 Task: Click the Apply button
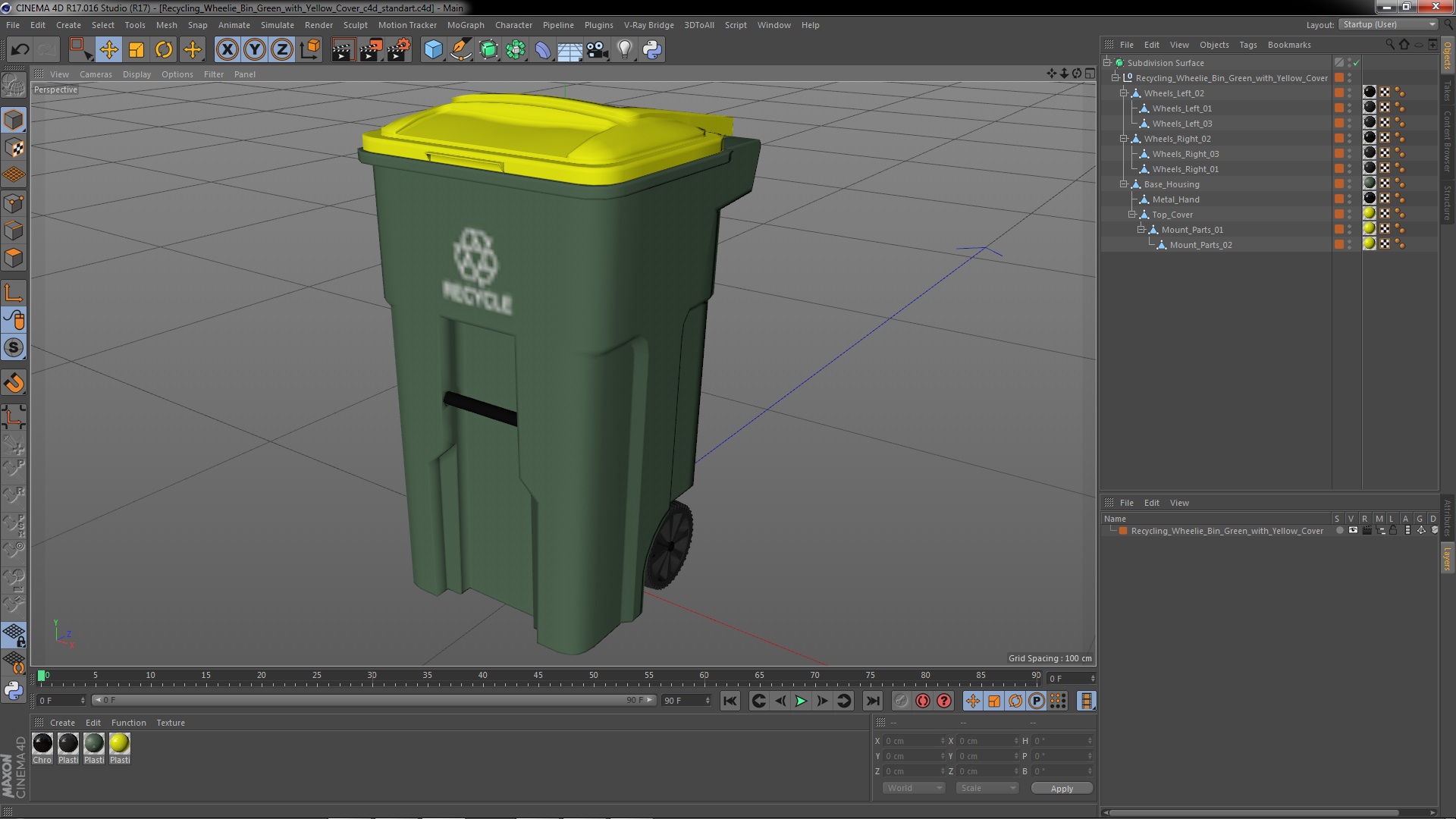click(1062, 788)
